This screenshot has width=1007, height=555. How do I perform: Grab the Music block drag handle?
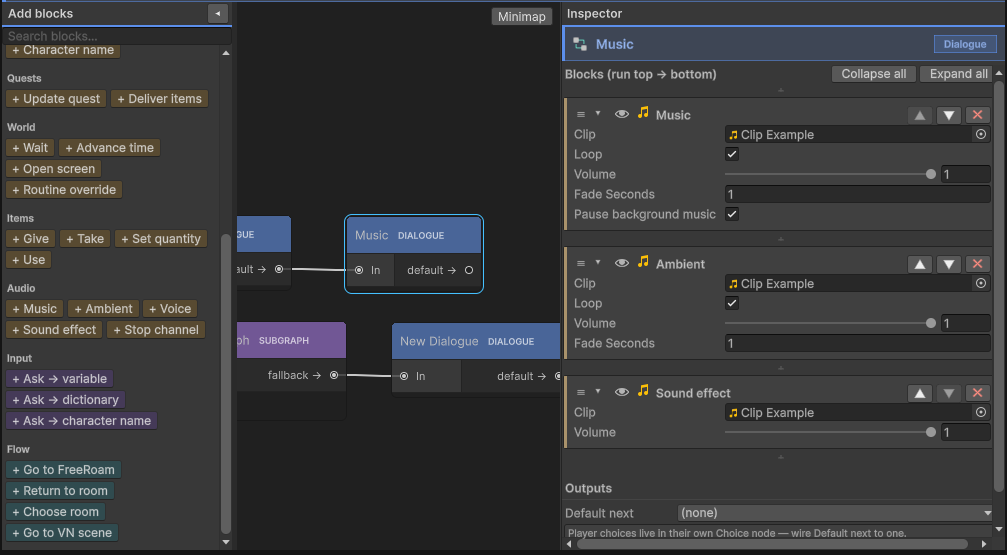[x=581, y=115]
